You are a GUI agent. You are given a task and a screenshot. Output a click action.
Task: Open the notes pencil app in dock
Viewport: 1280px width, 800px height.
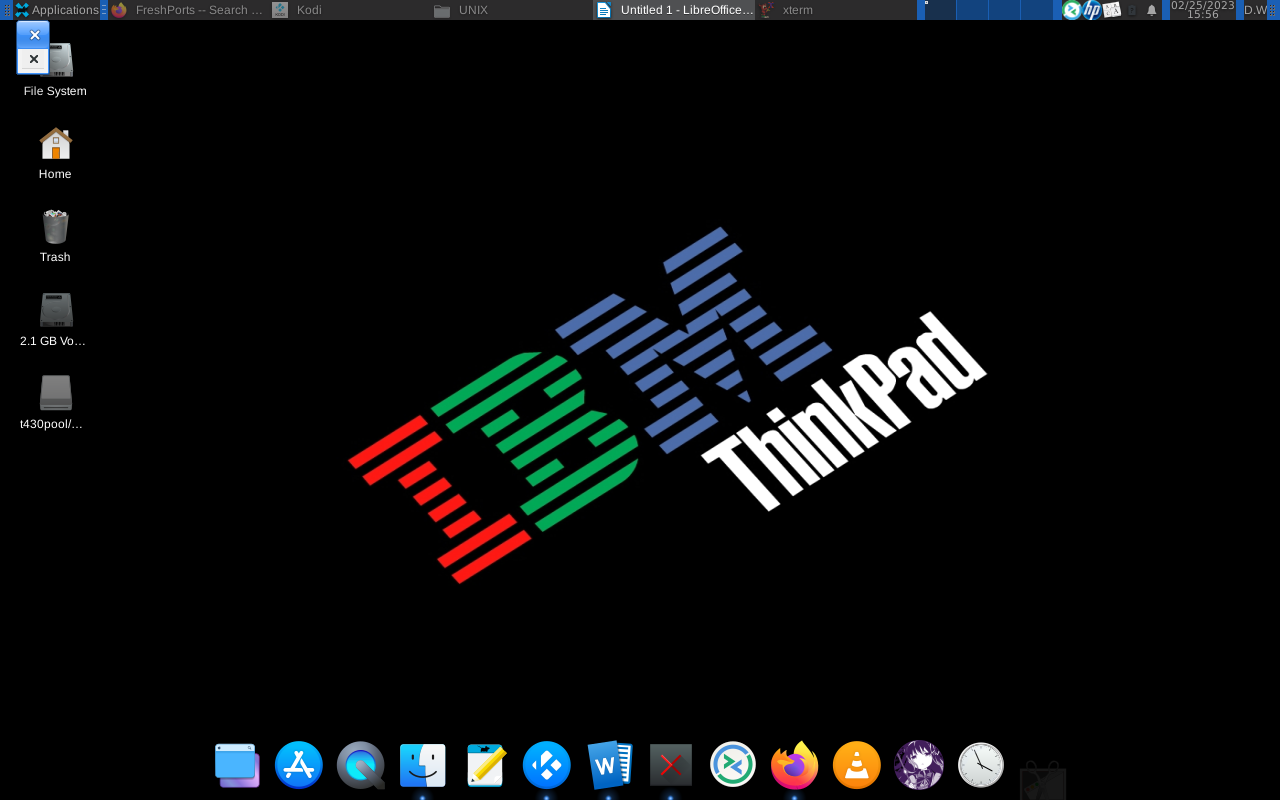pos(485,765)
